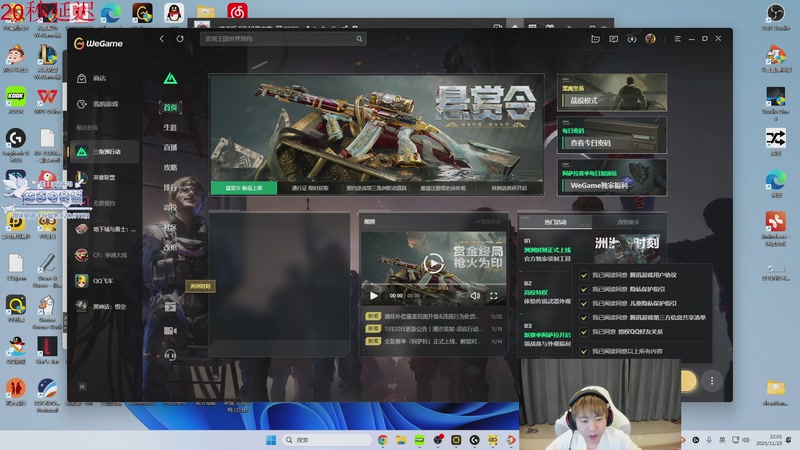Select 黑神话: 悟空 in the game list

tap(104, 306)
